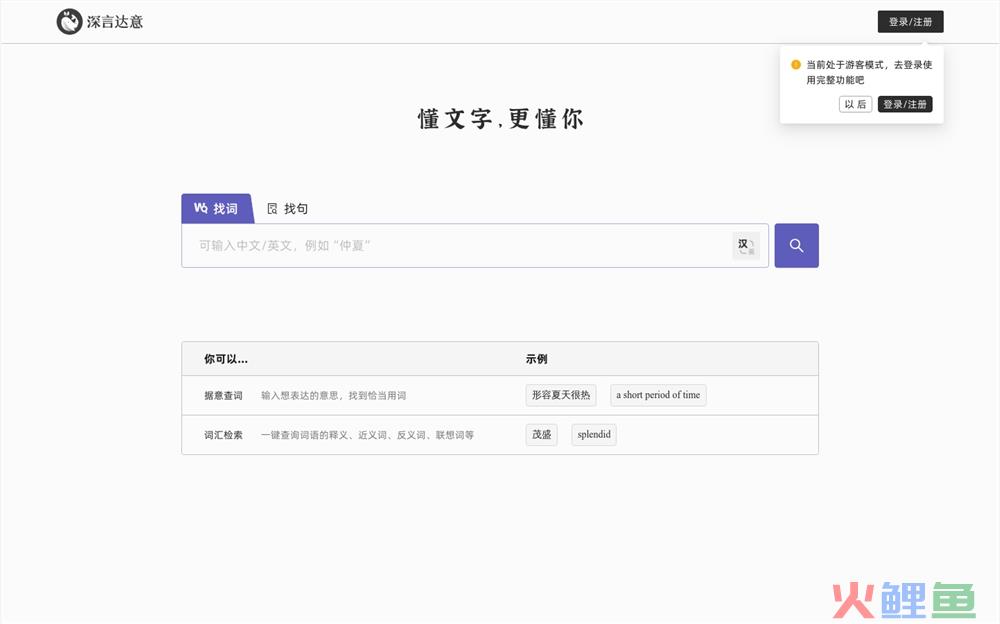Click the orange warning icon in popup
Image resolution: width=1000 pixels, height=624 pixels.
(x=796, y=65)
